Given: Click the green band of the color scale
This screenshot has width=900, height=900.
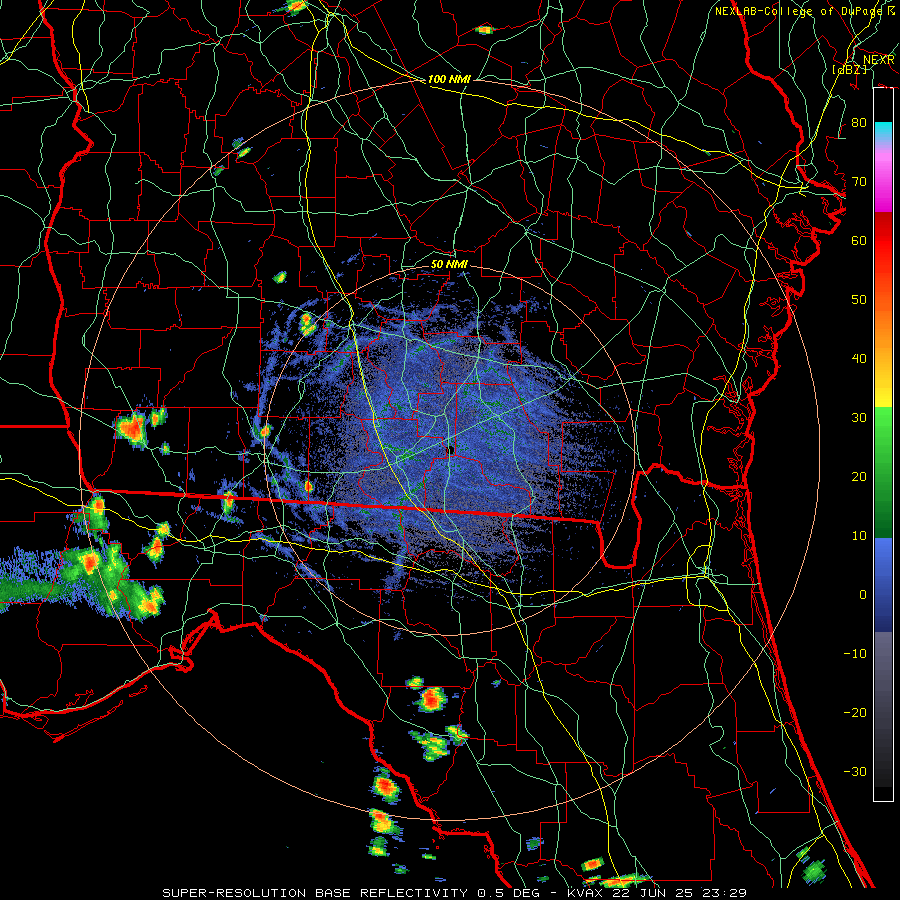Looking at the screenshot, I should [883, 471].
